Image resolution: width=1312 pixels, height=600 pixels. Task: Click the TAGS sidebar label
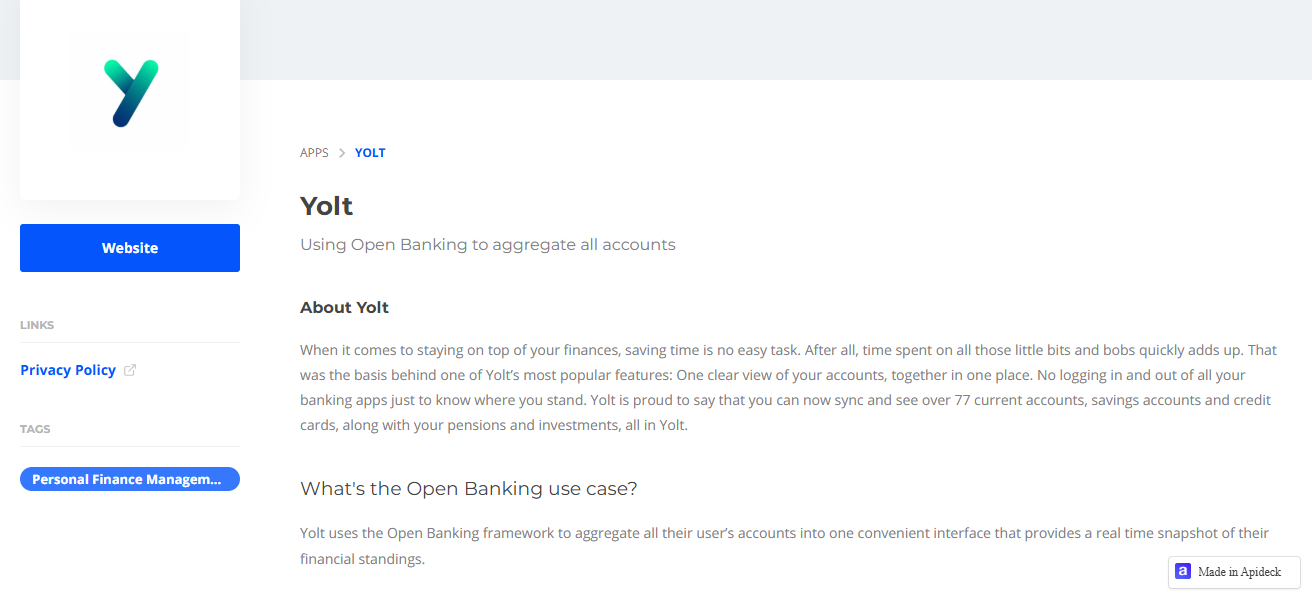pyautogui.click(x=35, y=429)
